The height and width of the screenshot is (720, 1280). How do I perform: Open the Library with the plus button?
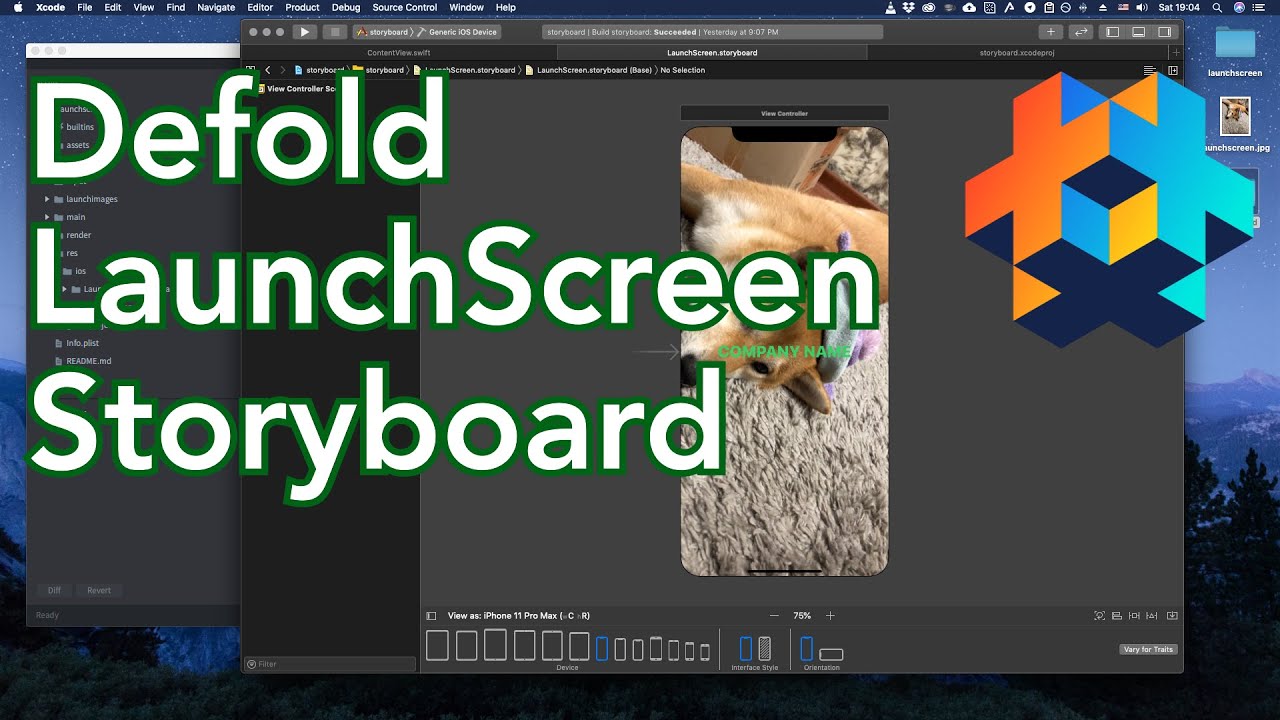pos(1050,32)
